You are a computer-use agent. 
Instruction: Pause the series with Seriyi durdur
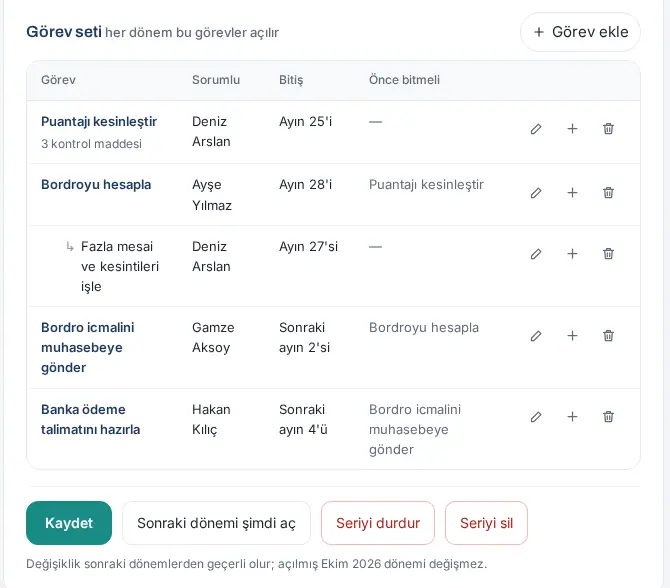[378, 523]
